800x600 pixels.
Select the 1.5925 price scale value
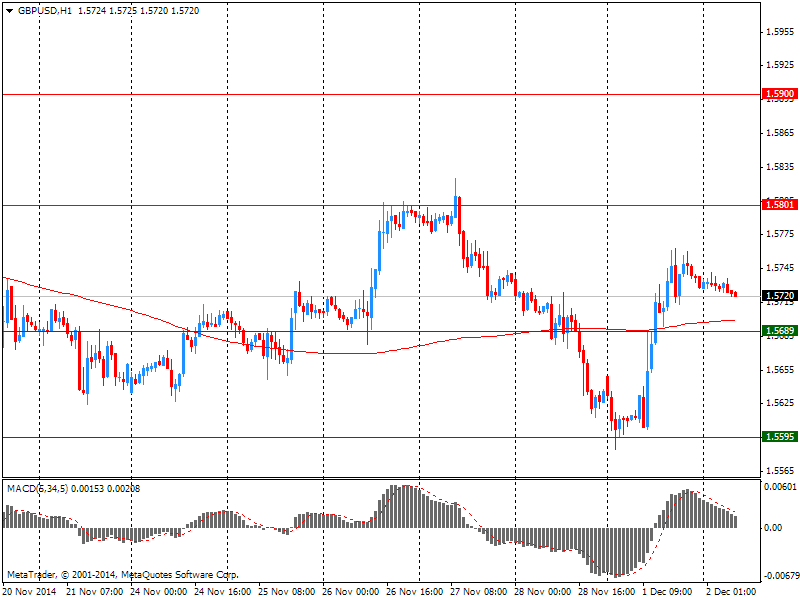781,65
